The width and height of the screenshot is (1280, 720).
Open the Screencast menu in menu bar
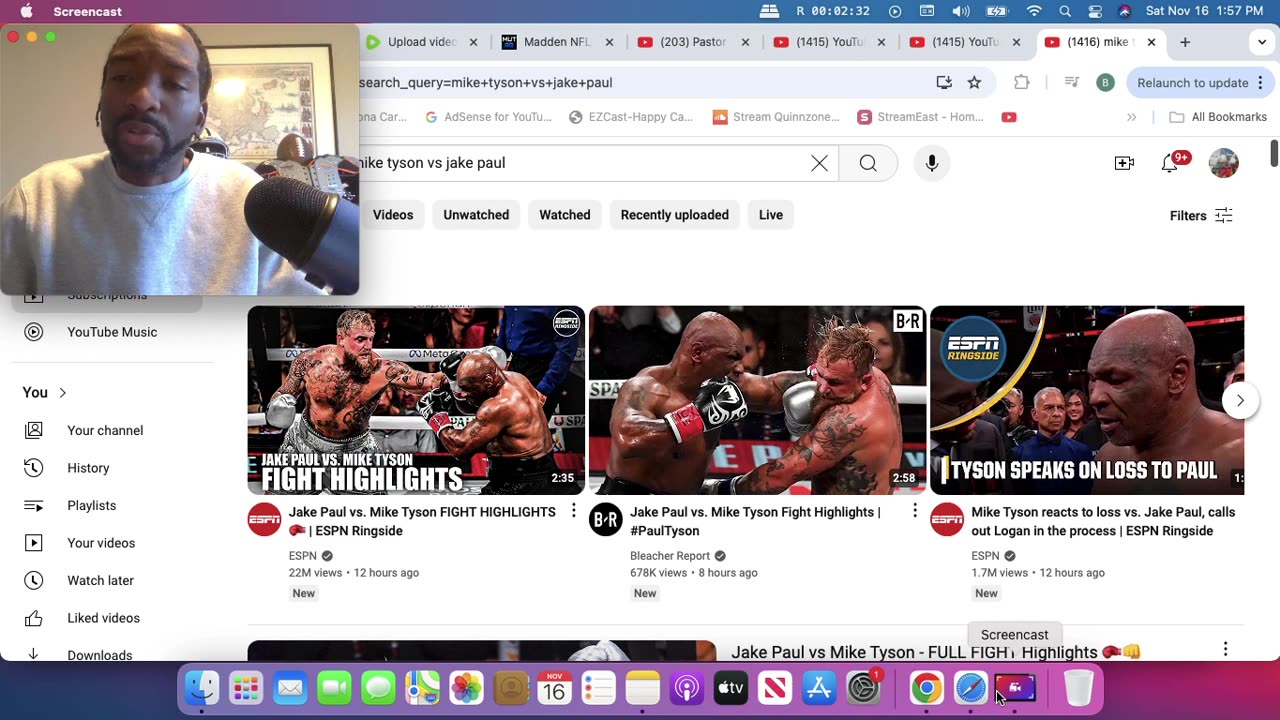tap(87, 11)
